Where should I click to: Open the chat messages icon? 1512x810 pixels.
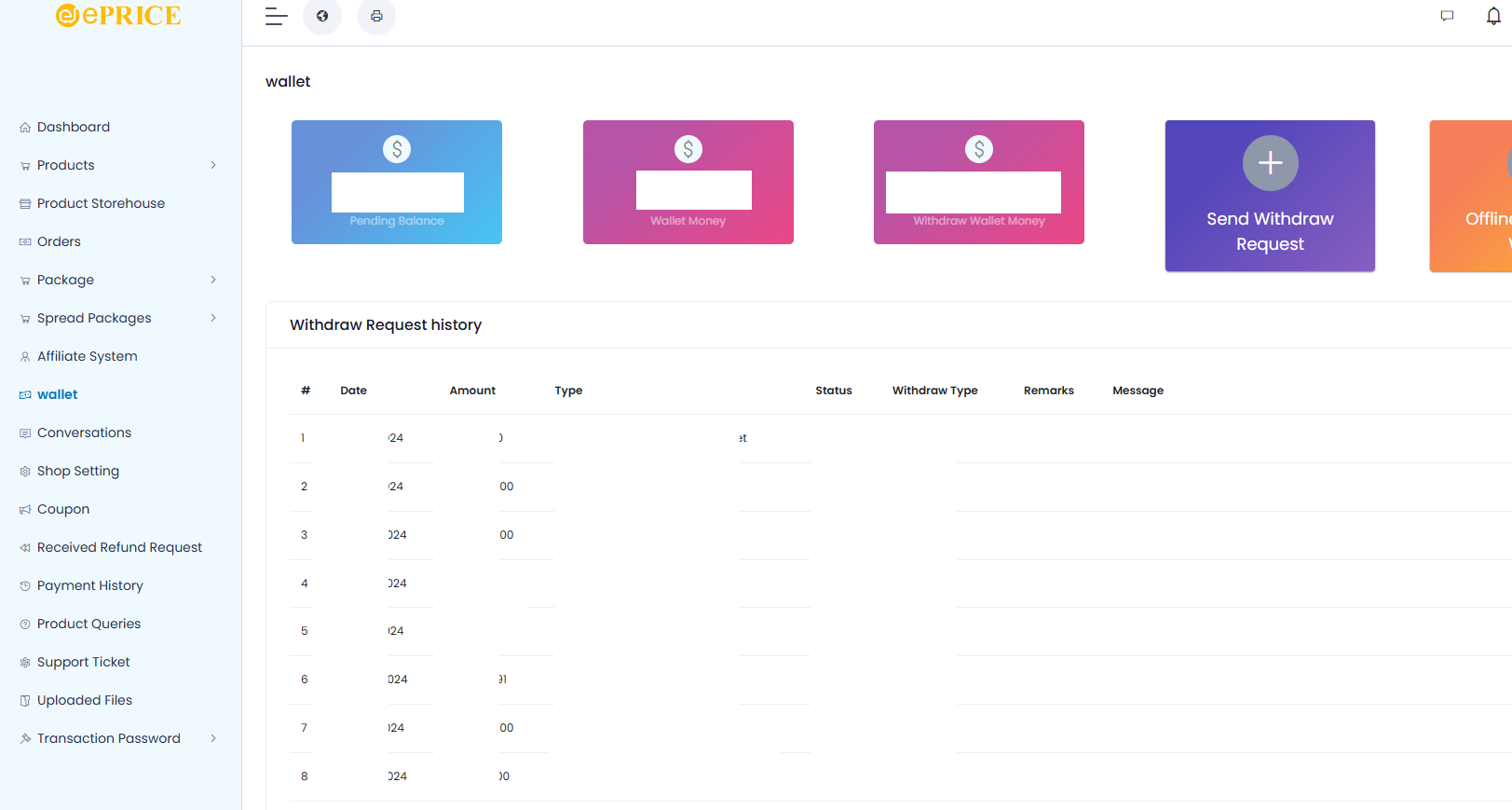point(1447,16)
